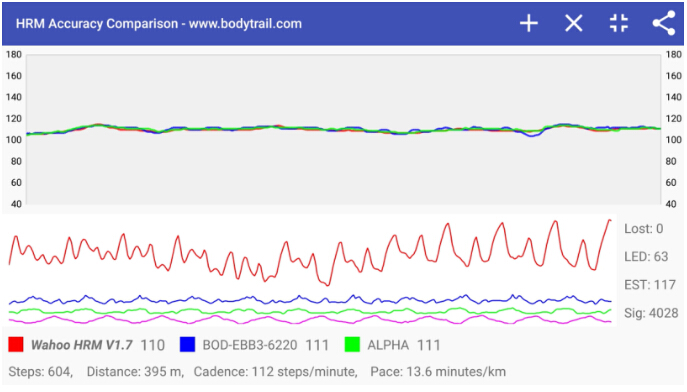The image size is (687, 392).
Task: Tap the EST: 117 readout
Action: coord(650,285)
